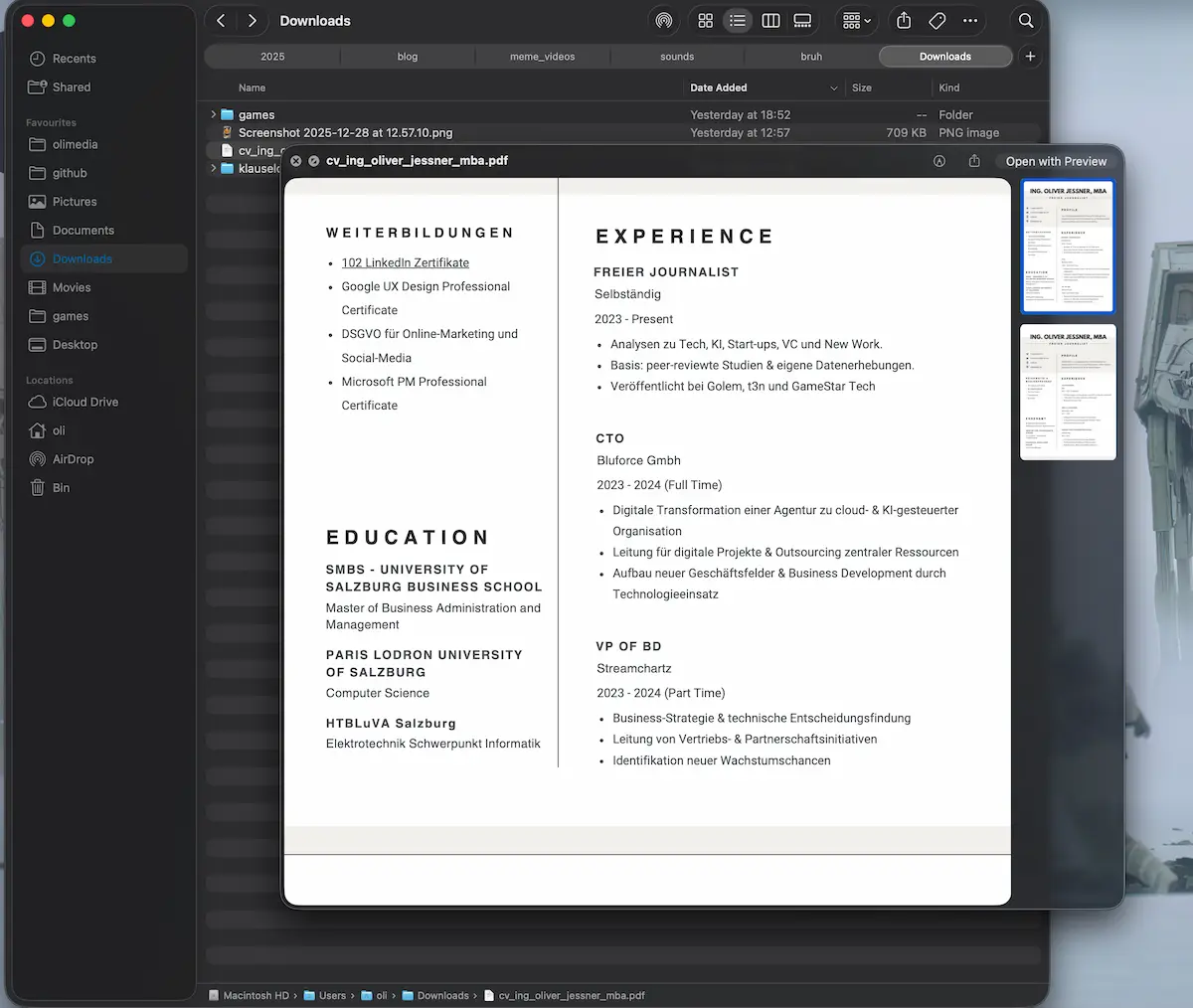Open a new Finder tab with the plus button

click(1030, 56)
